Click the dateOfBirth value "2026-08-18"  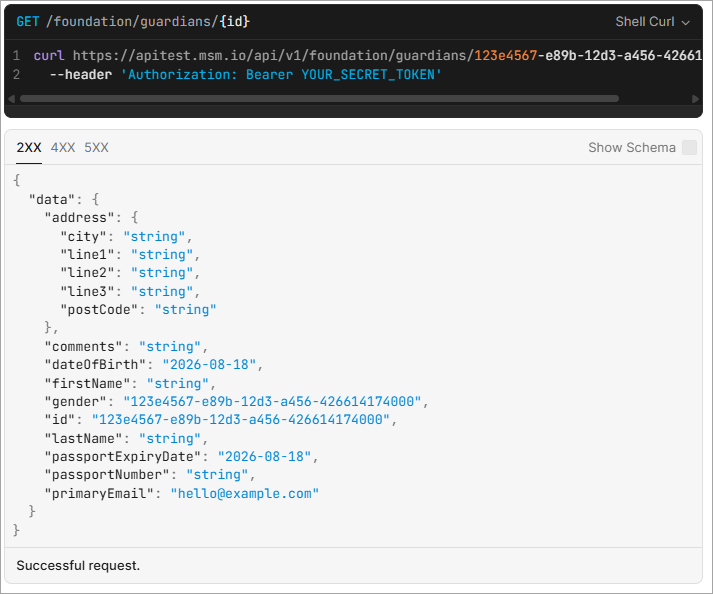(209, 364)
